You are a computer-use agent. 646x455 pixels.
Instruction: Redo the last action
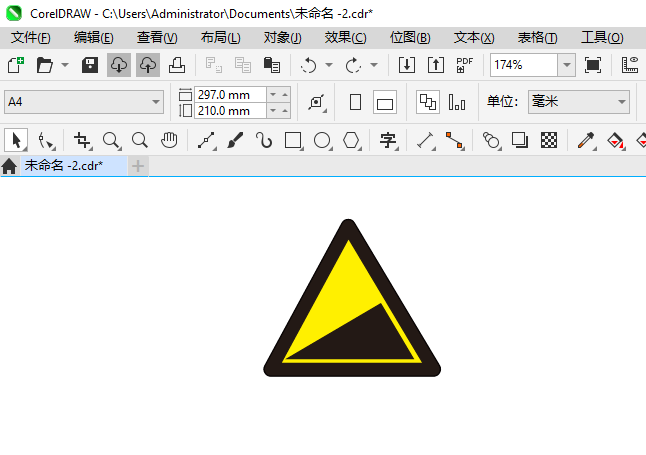pyautogui.click(x=353, y=65)
